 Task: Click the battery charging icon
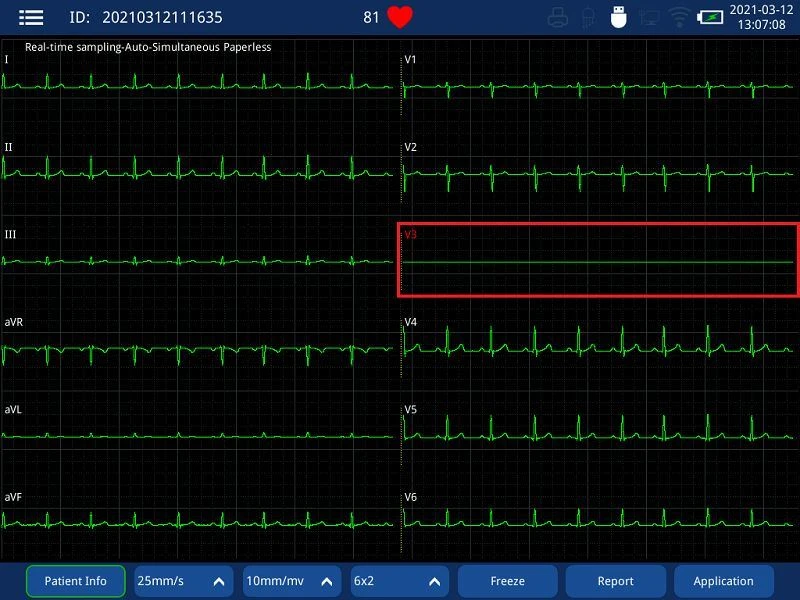tap(710, 18)
